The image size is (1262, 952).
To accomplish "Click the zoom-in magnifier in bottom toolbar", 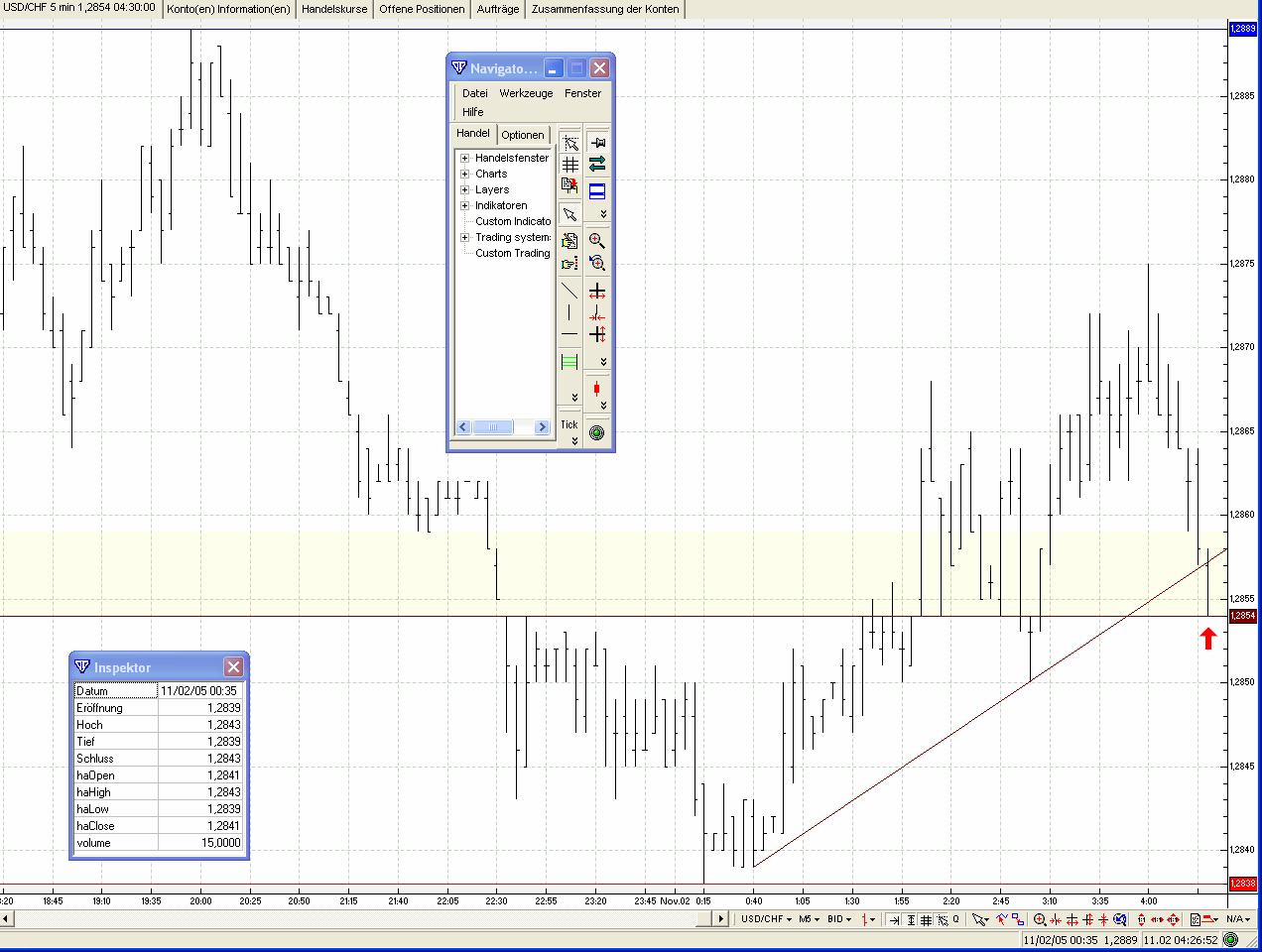I will [x=1040, y=920].
